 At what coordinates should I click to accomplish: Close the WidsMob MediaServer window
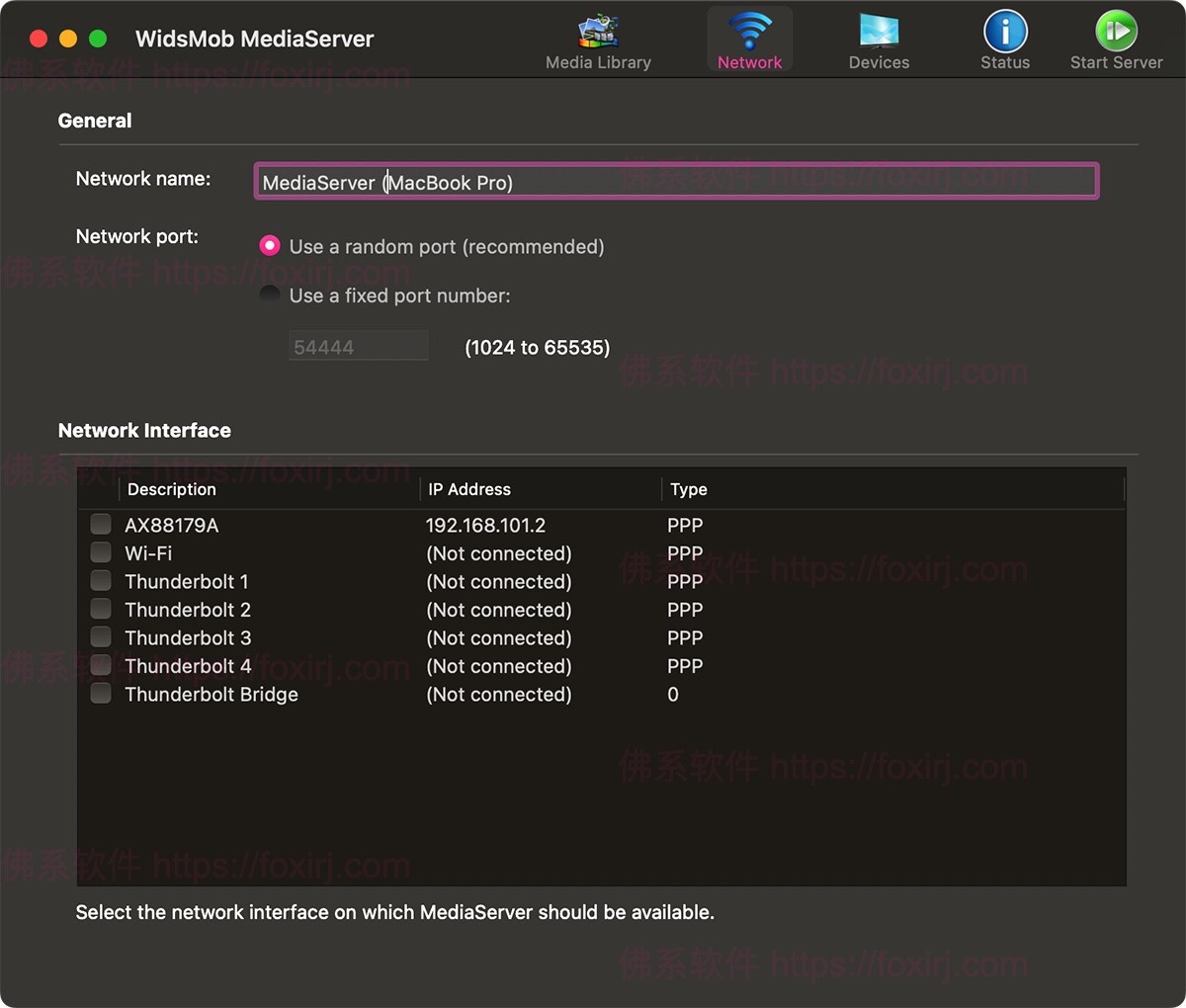(39, 39)
